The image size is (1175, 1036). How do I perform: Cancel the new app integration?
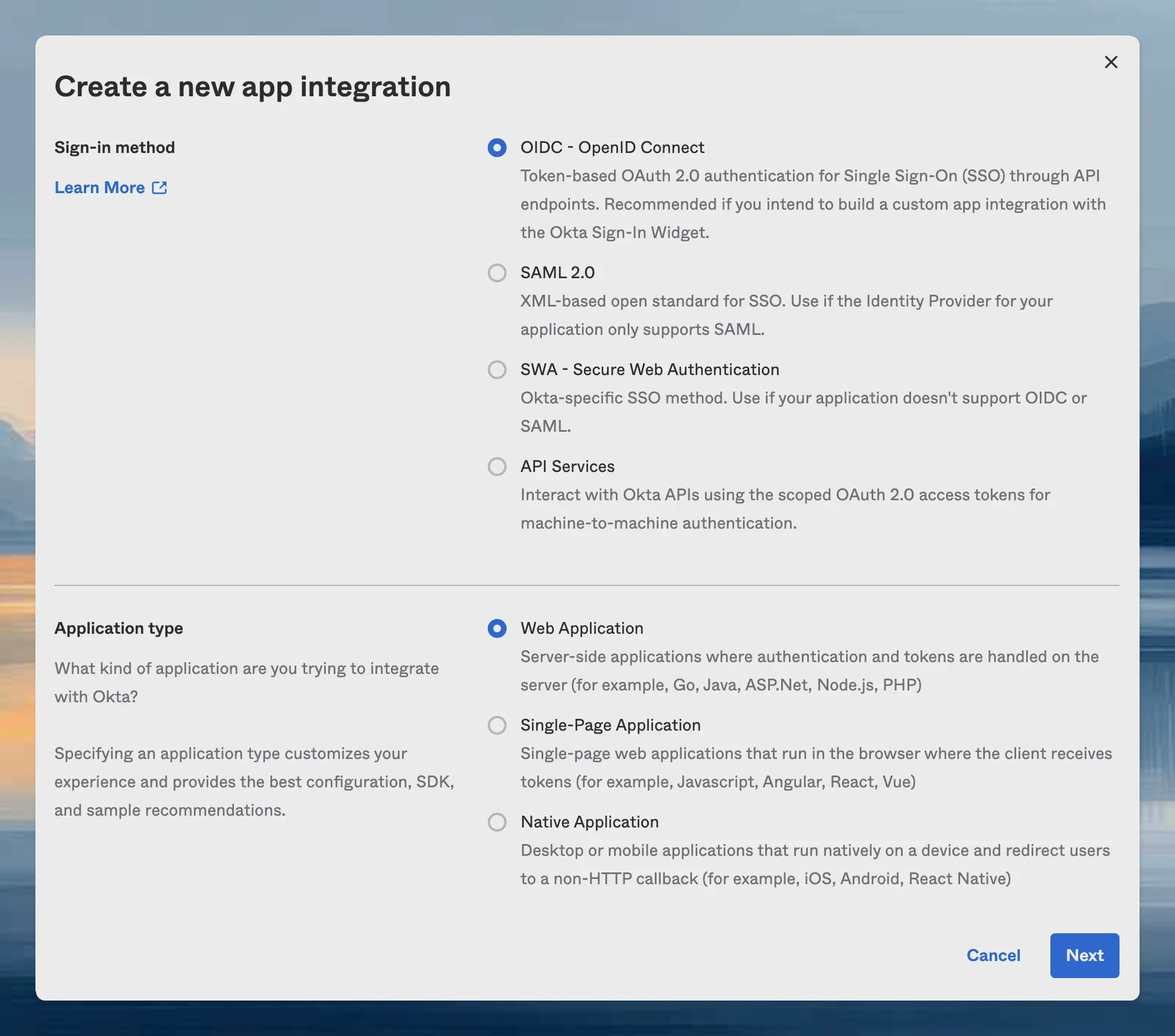click(x=993, y=955)
